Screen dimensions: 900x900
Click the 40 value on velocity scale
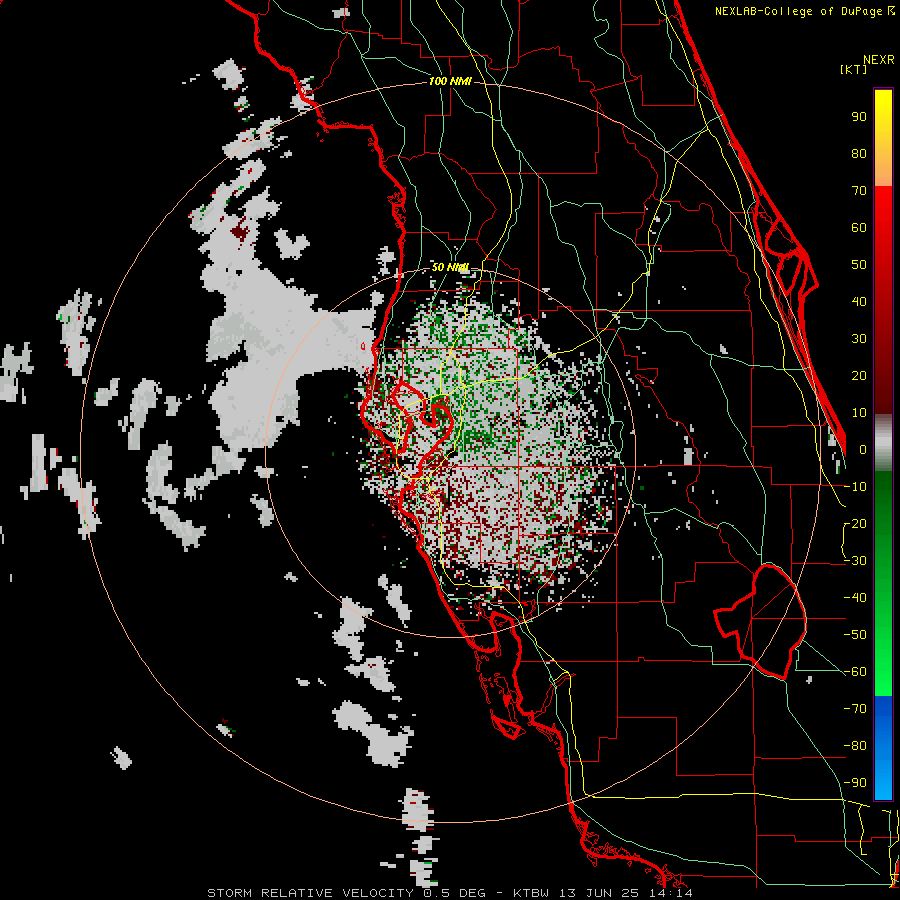pyautogui.click(x=859, y=301)
